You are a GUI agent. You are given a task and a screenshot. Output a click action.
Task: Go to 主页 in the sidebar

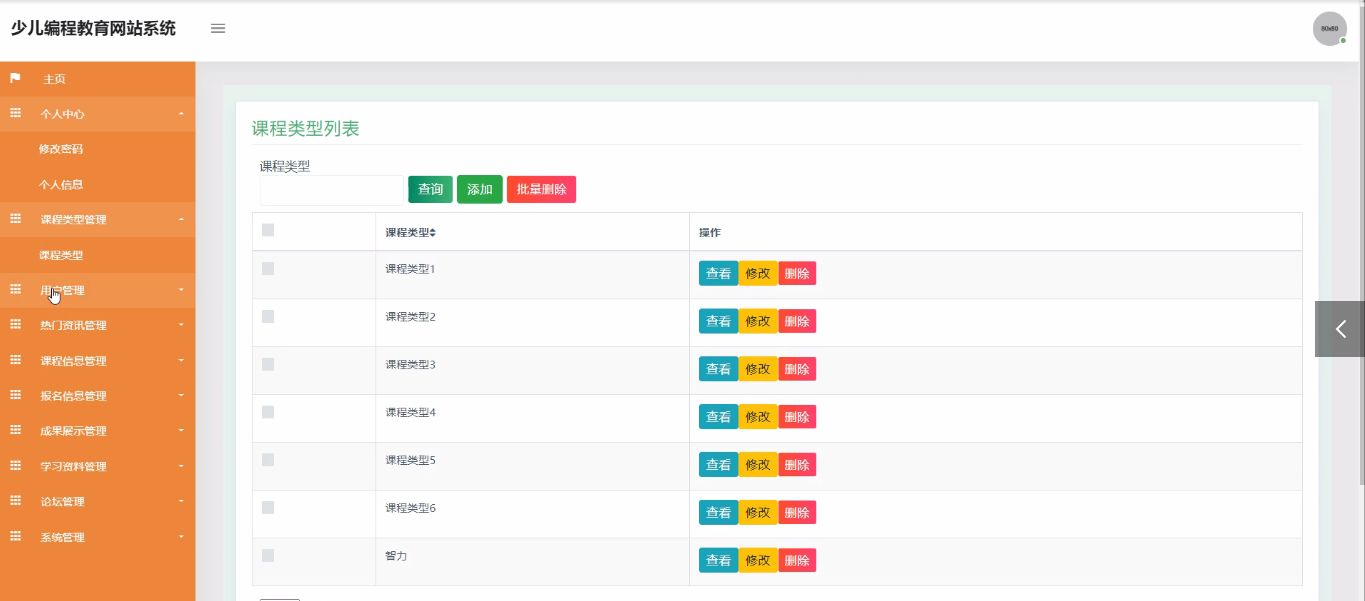[54, 79]
